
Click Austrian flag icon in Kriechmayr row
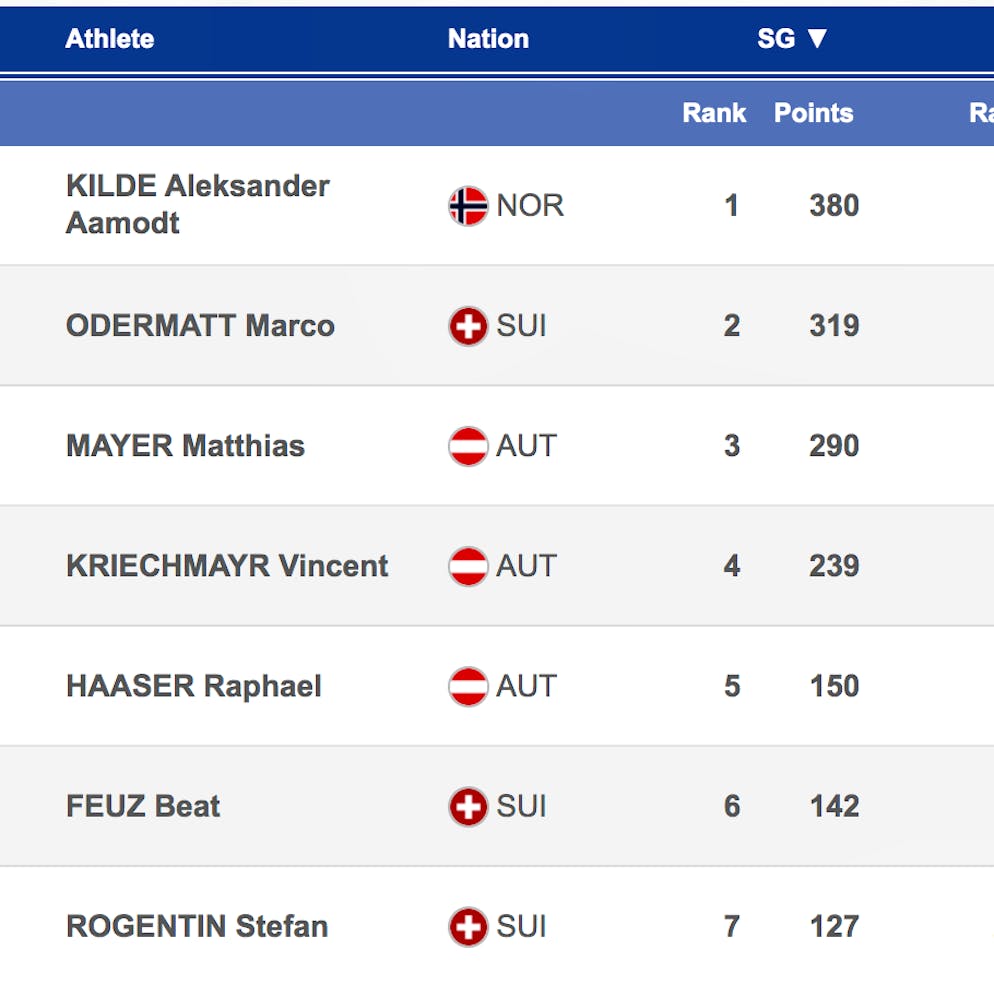pyautogui.click(x=468, y=566)
